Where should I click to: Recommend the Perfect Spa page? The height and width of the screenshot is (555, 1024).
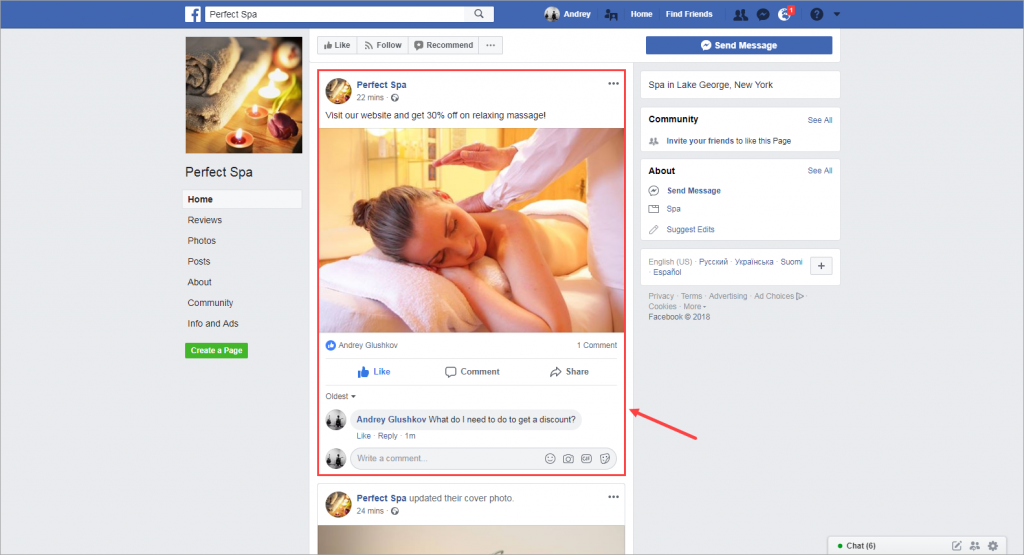tap(443, 45)
